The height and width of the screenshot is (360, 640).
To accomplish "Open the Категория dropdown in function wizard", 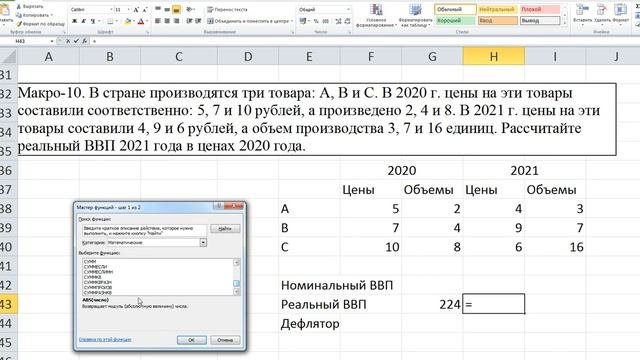I will [x=203, y=242].
